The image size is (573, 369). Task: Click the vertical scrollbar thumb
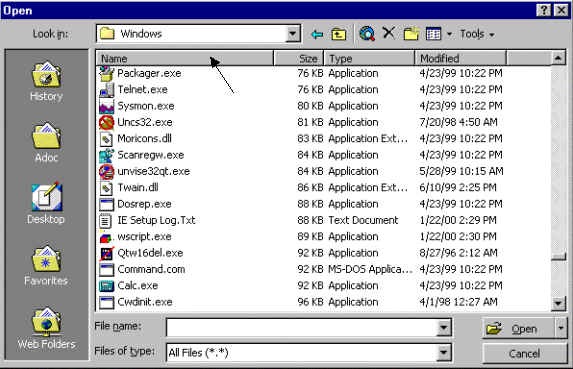pyautogui.click(x=558, y=256)
